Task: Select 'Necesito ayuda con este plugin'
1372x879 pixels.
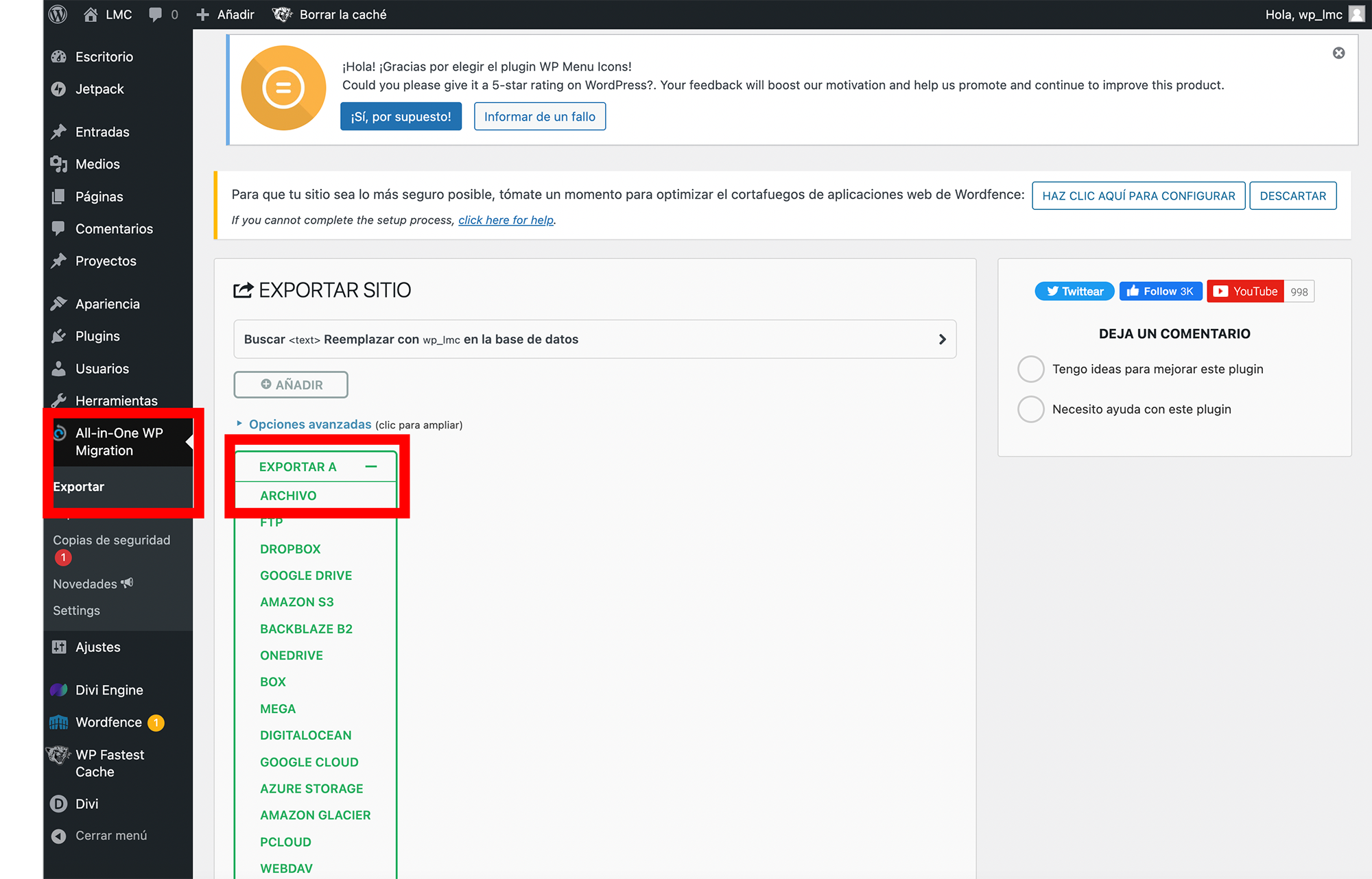Action: click(1030, 409)
